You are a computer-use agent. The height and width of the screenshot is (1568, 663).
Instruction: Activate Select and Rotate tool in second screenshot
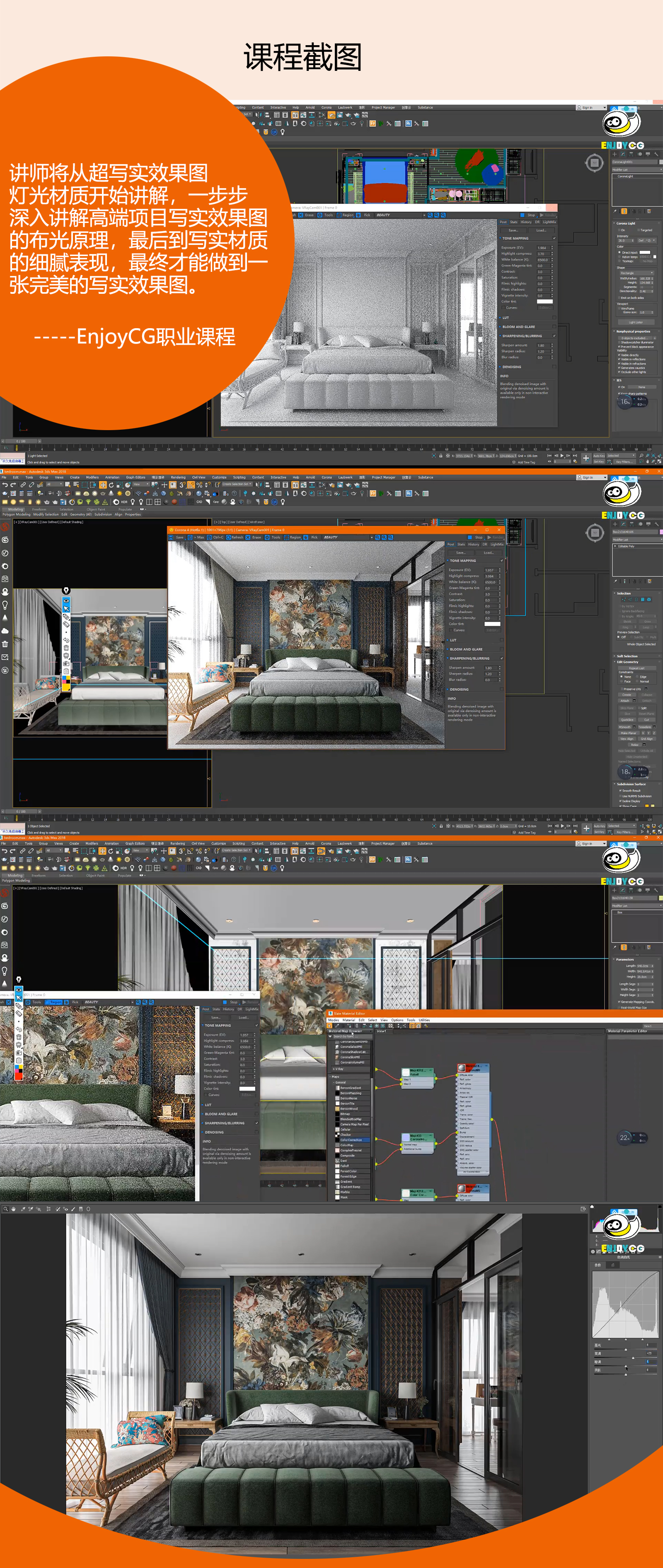point(111,485)
